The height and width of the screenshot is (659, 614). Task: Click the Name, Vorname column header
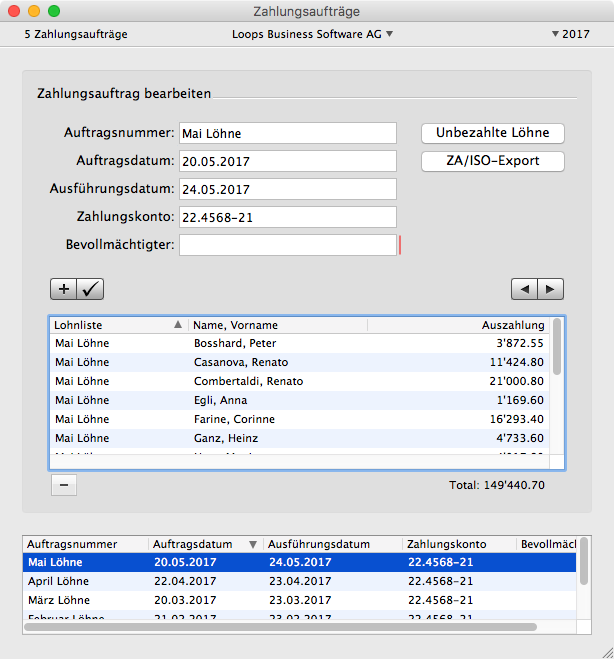(x=278, y=325)
